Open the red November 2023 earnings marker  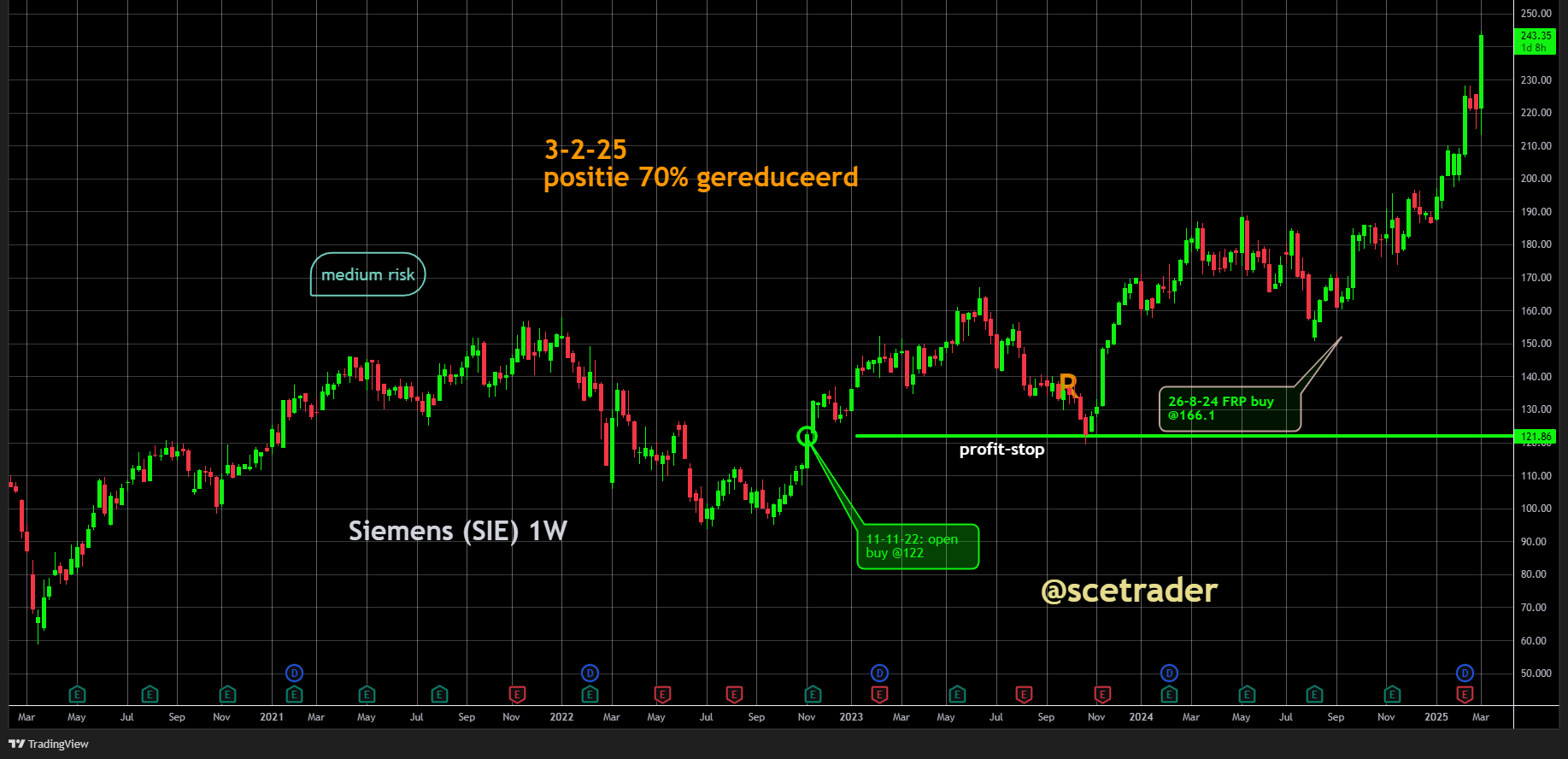1102,694
